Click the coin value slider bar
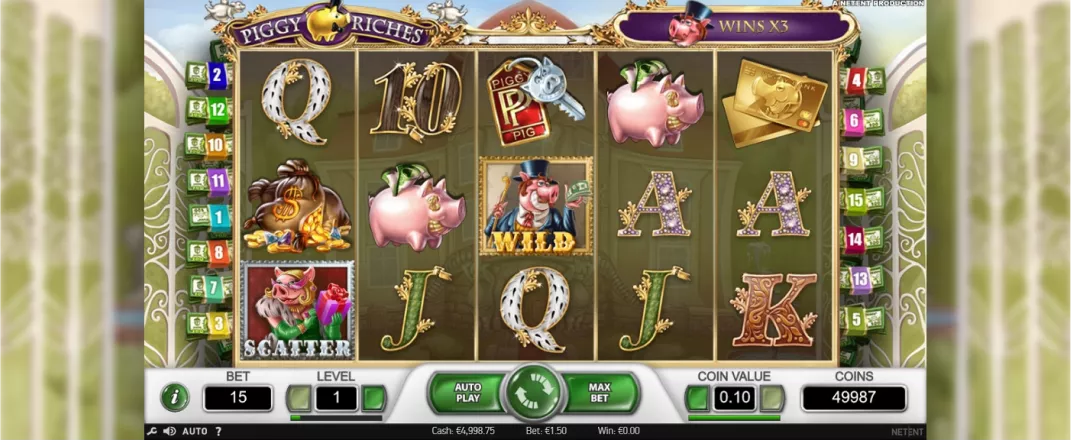 pyautogui.click(x=734, y=418)
